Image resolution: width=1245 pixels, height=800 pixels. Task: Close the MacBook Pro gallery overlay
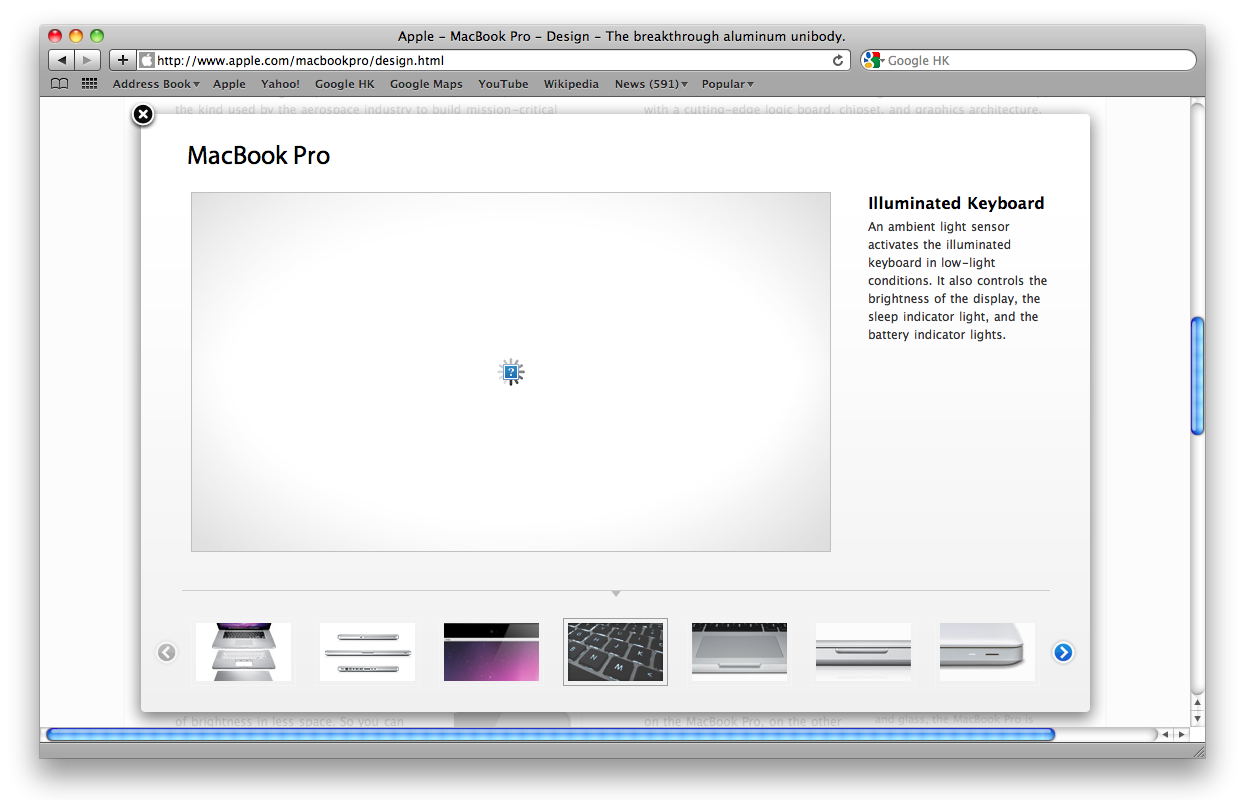pos(143,115)
